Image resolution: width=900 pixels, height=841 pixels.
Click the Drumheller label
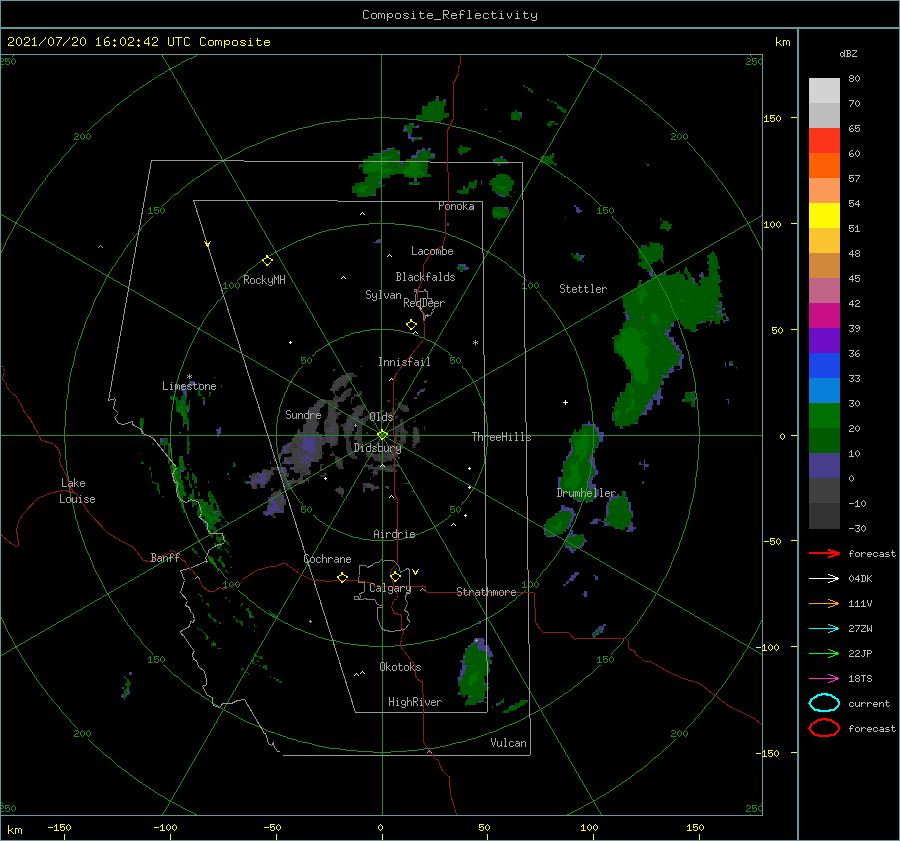tap(586, 493)
